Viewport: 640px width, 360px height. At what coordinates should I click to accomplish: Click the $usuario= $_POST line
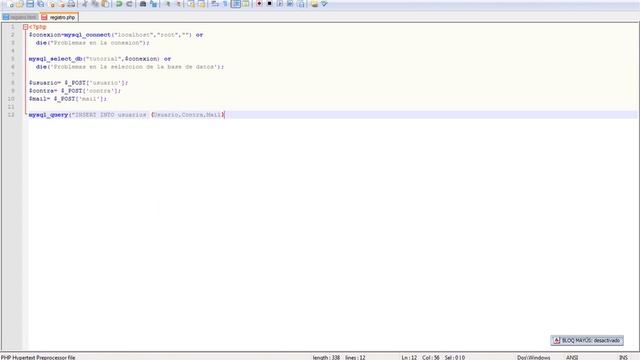point(78,83)
